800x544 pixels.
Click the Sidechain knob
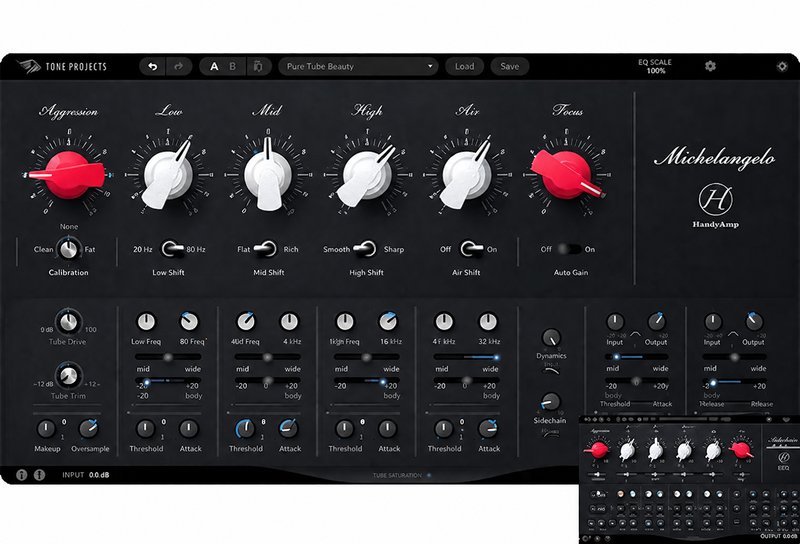[x=551, y=403]
